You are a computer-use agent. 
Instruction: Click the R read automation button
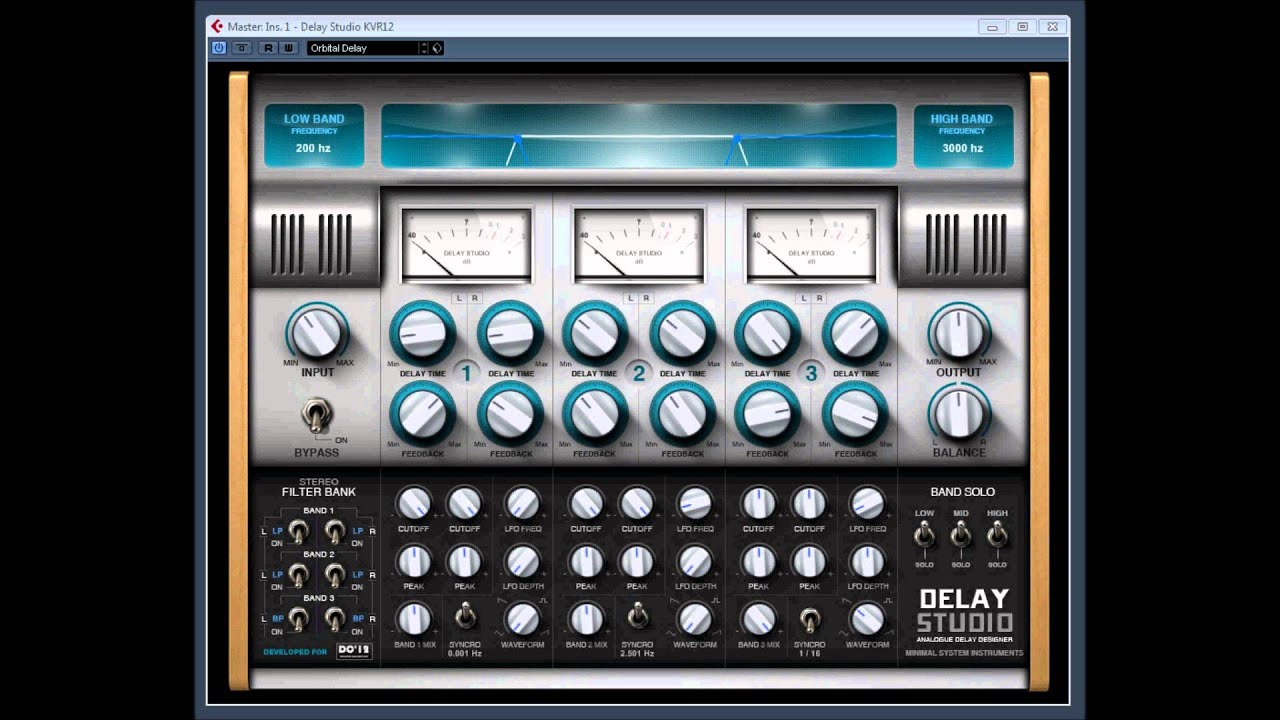tap(268, 48)
